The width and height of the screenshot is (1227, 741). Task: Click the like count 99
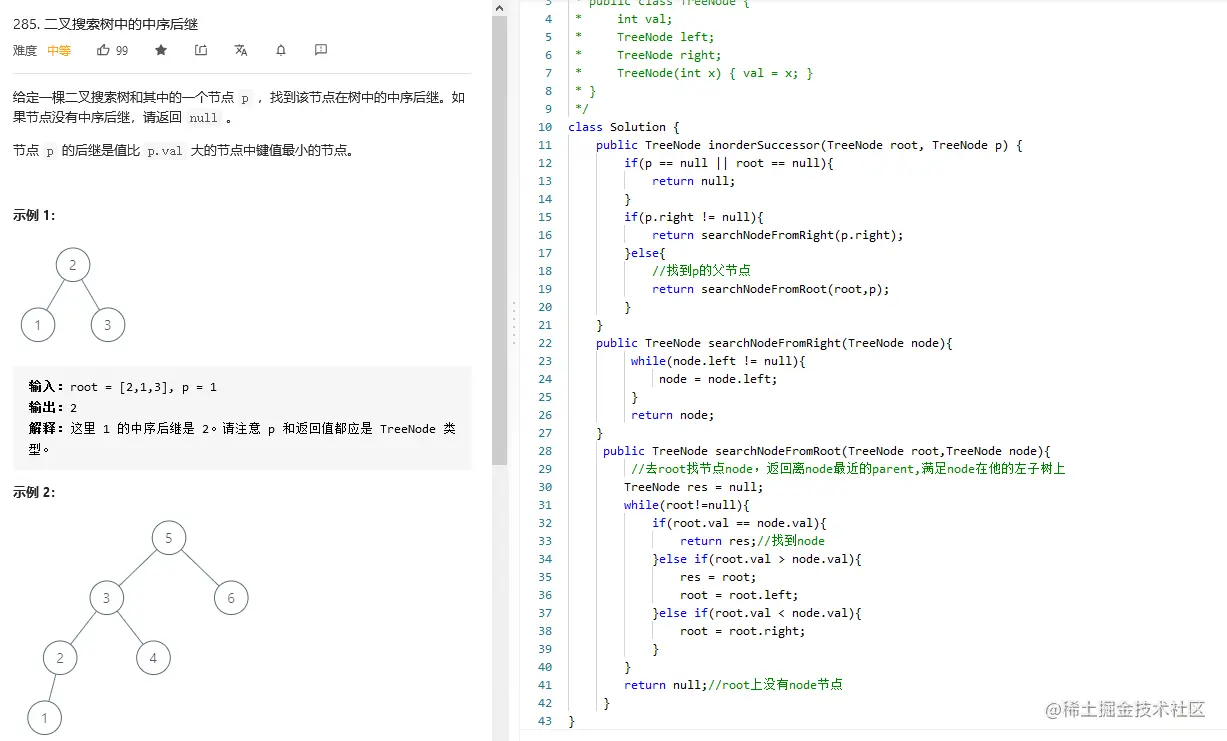click(122, 50)
